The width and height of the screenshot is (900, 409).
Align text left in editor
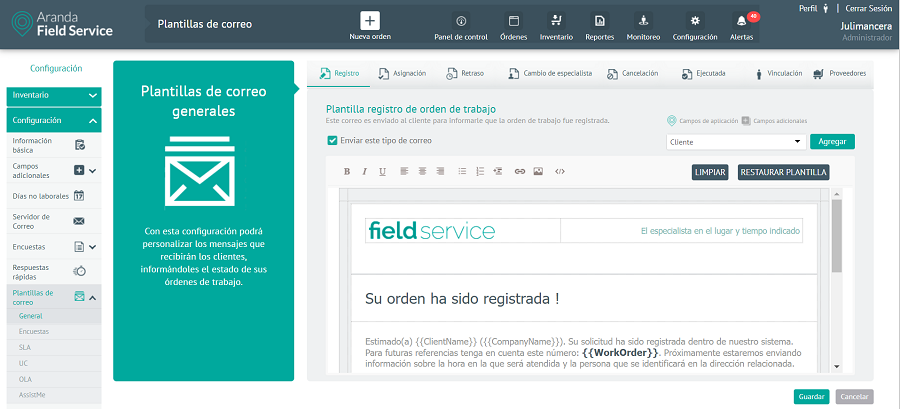(404, 171)
